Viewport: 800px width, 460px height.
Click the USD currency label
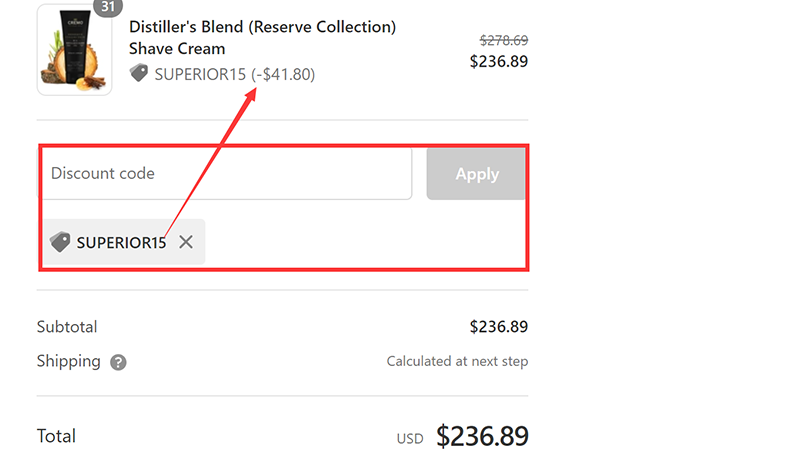pos(410,438)
